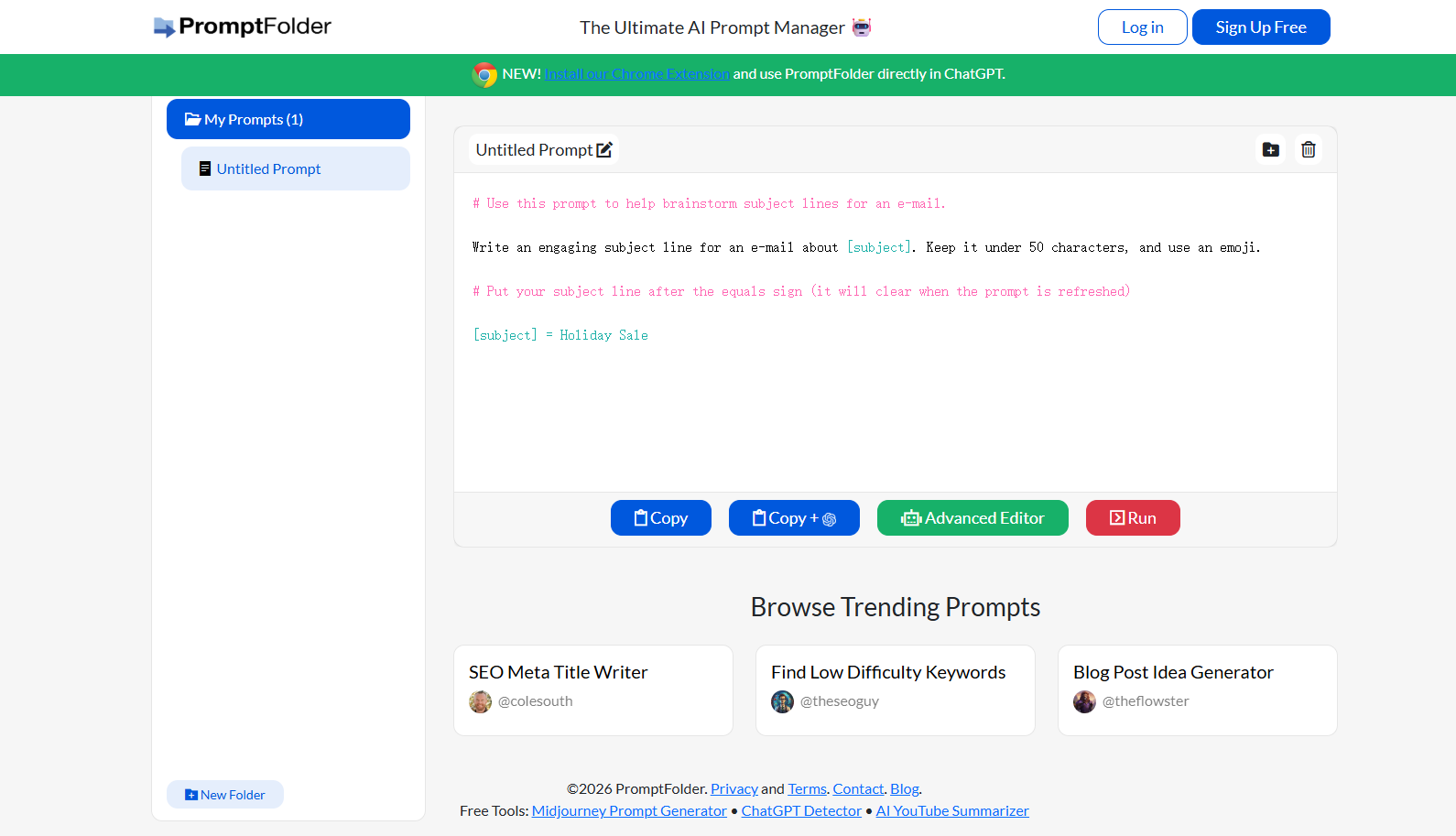Open the Log in page
1456x836 pixels.
(x=1143, y=27)
